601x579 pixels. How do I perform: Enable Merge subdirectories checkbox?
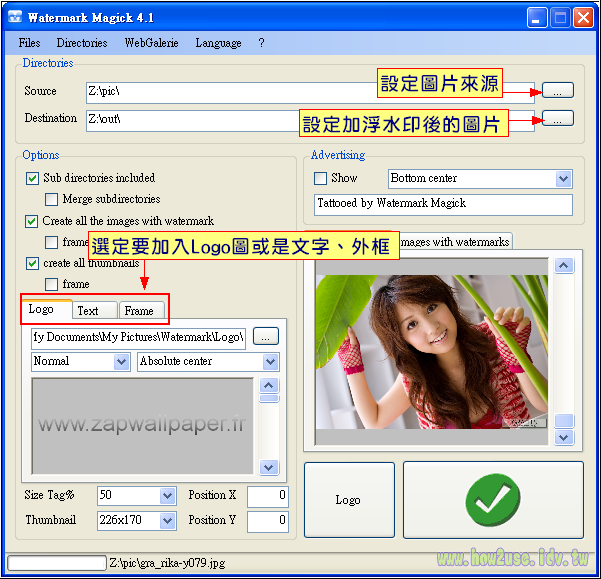pyautogui.click(x=51, y=200)
